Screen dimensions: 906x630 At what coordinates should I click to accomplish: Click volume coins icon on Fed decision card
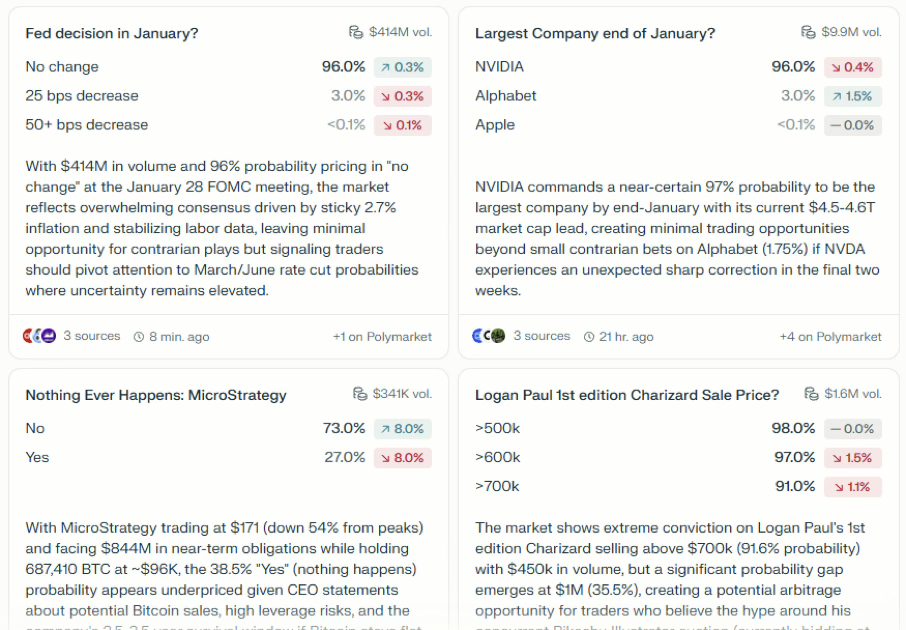coord(356,32)
